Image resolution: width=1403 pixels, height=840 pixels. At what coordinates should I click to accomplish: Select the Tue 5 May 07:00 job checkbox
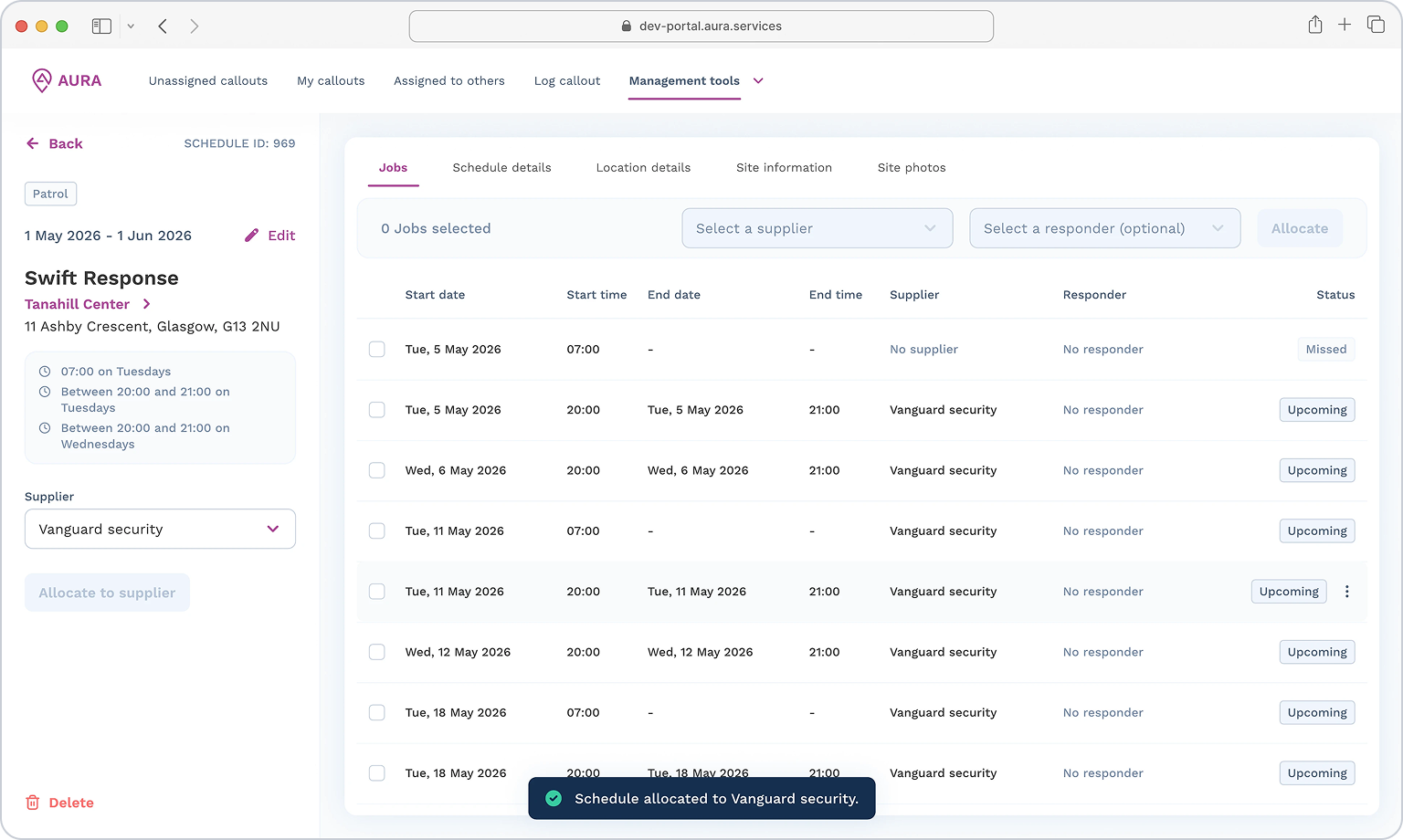click(x=377, y=349)
